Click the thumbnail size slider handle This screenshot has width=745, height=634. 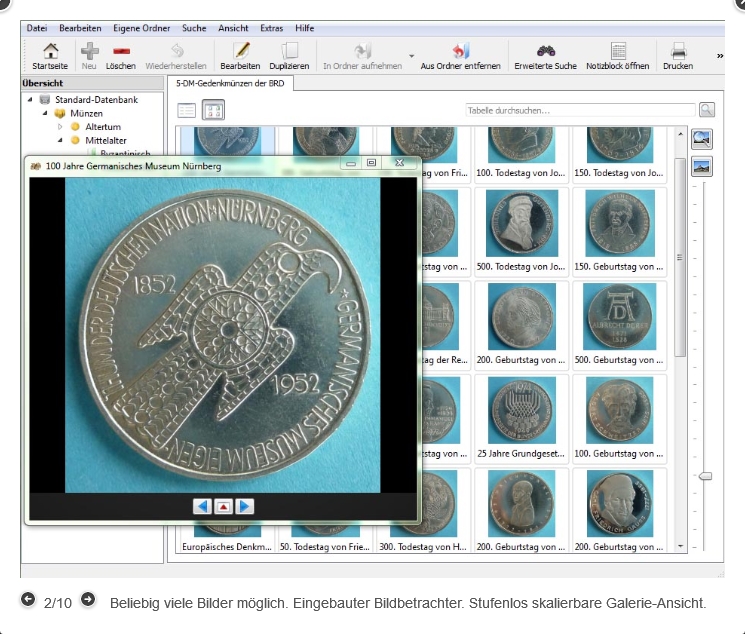tap(705, 476)
